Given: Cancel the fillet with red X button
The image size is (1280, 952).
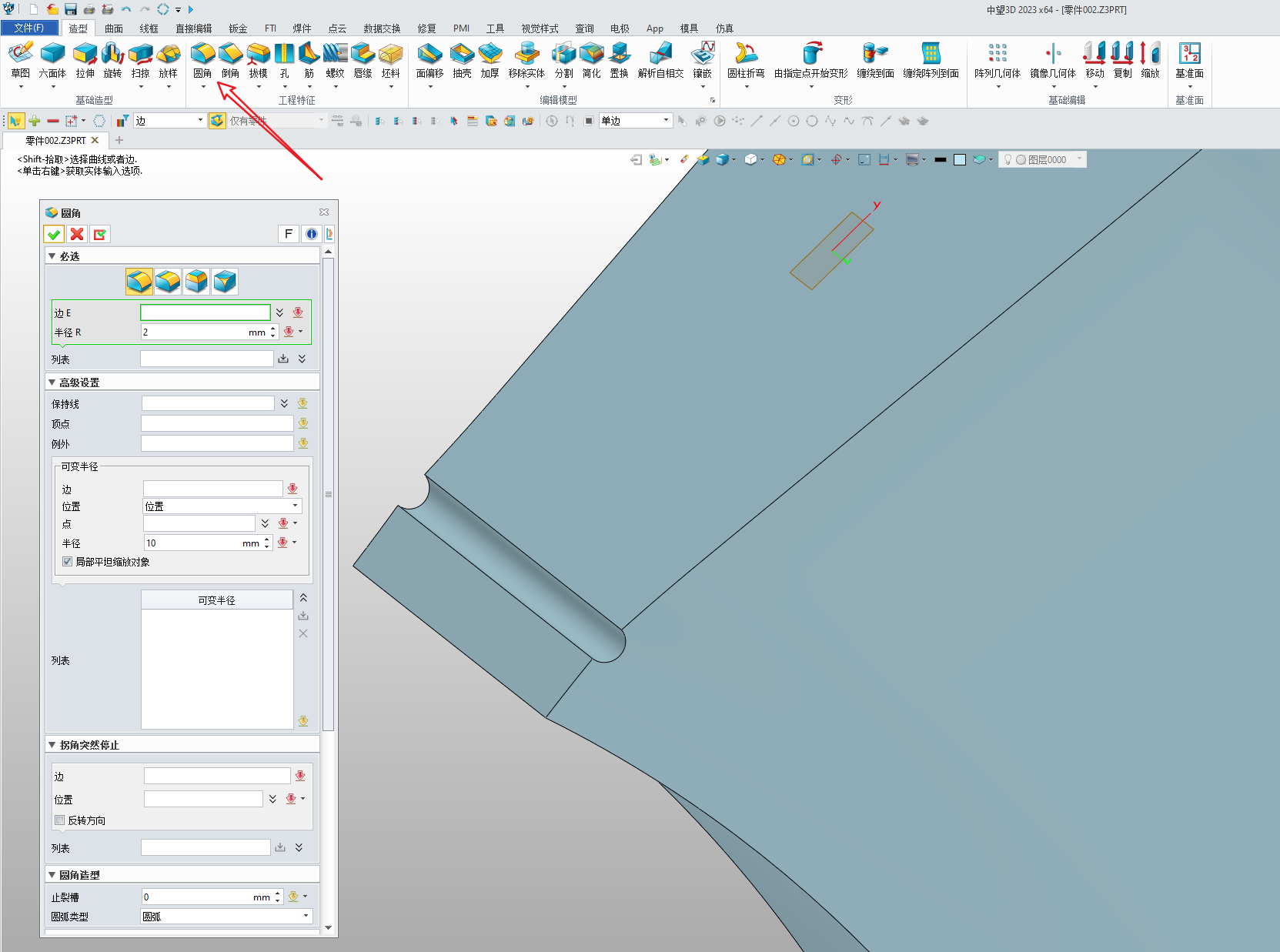Looking at the screenshot, I should pos(77,235).
